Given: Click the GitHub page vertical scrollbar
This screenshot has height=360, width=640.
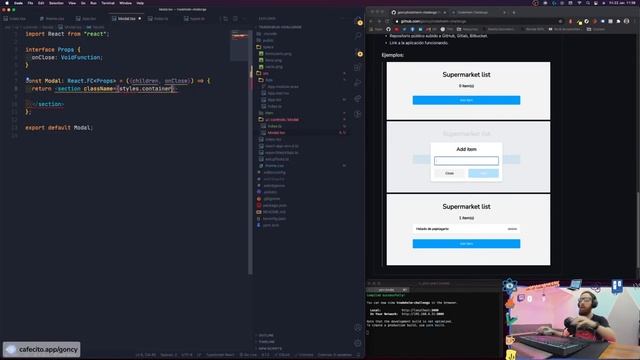Looking at the screenshot, I should pos(638,230).
